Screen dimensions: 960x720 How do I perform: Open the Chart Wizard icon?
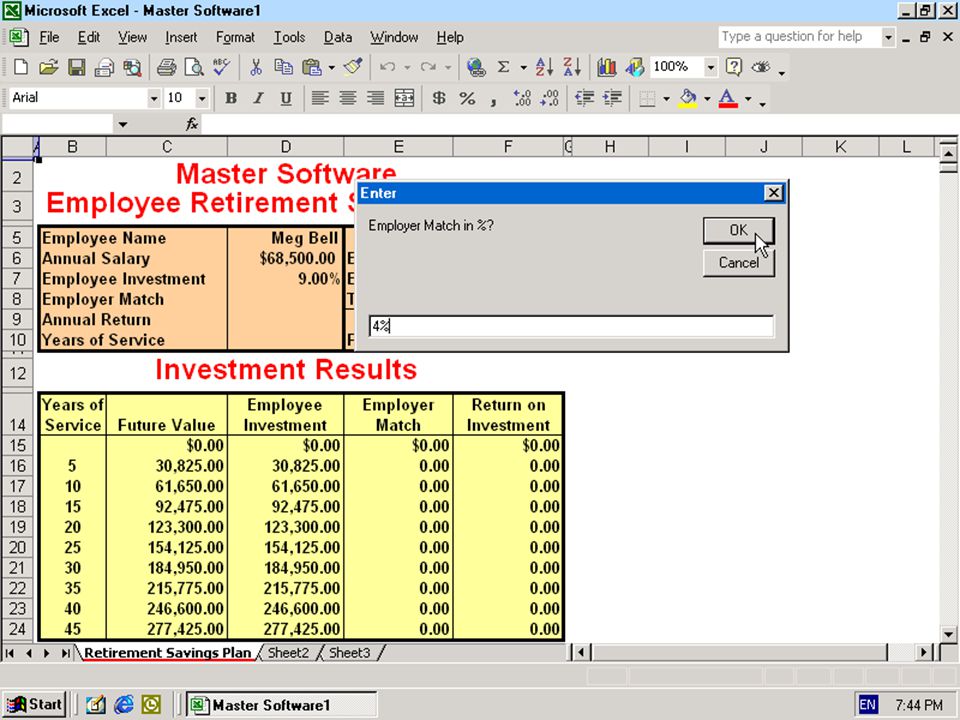click(606, 67)
